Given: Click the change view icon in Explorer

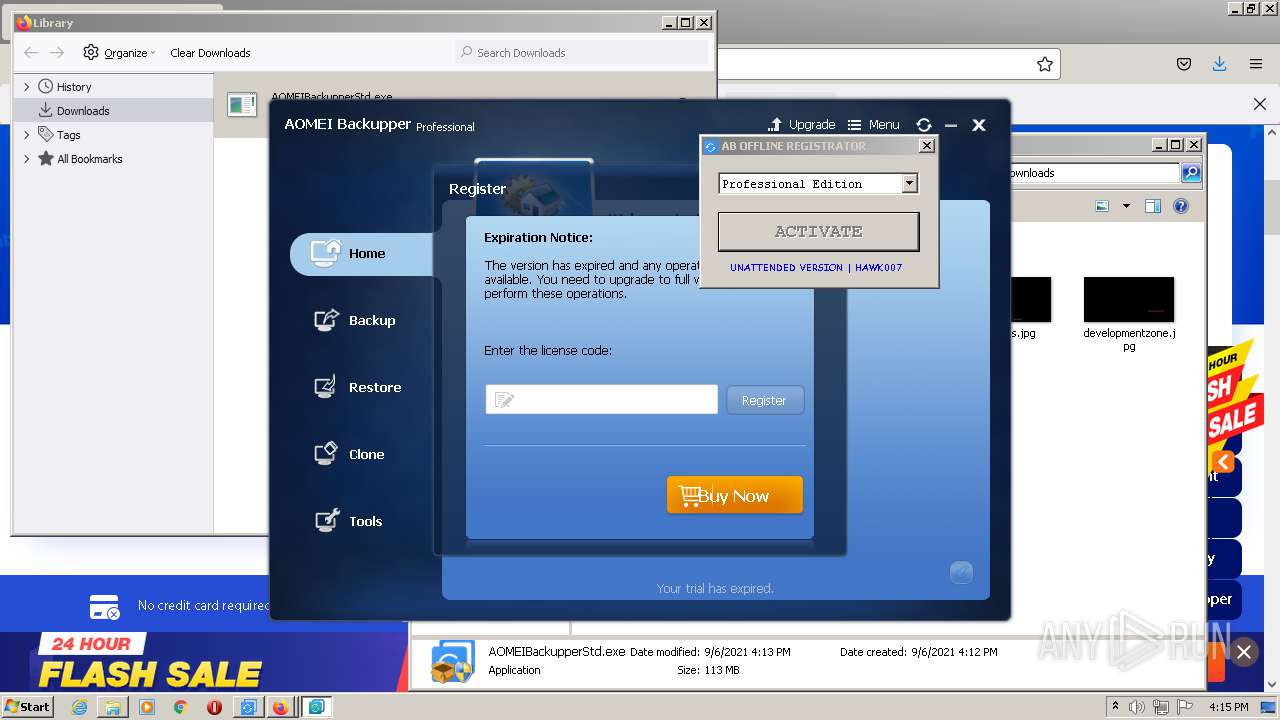Looking at the screenshot, I should (x=1102, y=206).
